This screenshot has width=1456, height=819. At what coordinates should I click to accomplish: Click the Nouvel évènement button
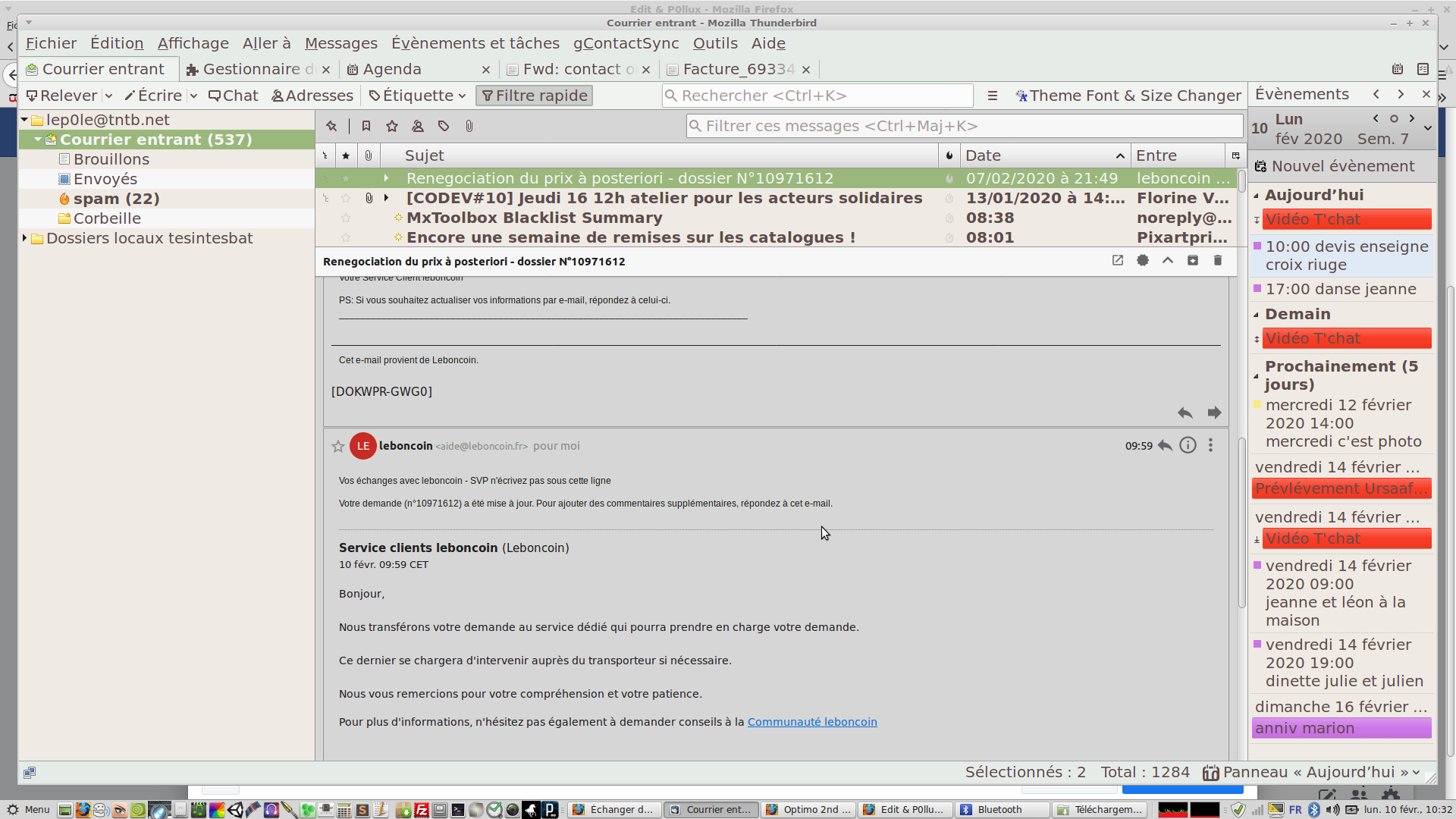pos(1335,167)
